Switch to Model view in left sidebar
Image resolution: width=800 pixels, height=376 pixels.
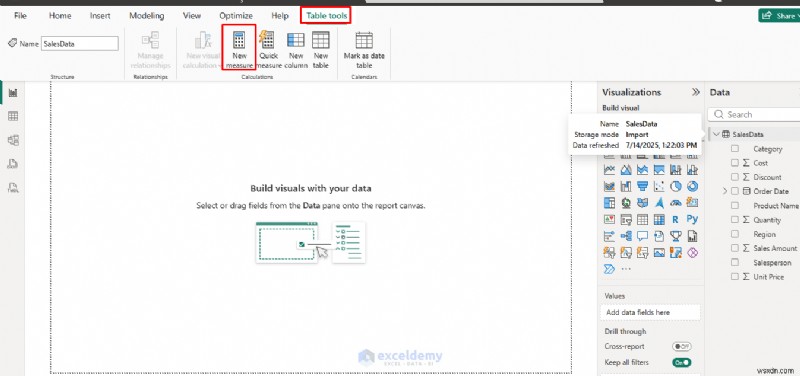click(13, 140)
